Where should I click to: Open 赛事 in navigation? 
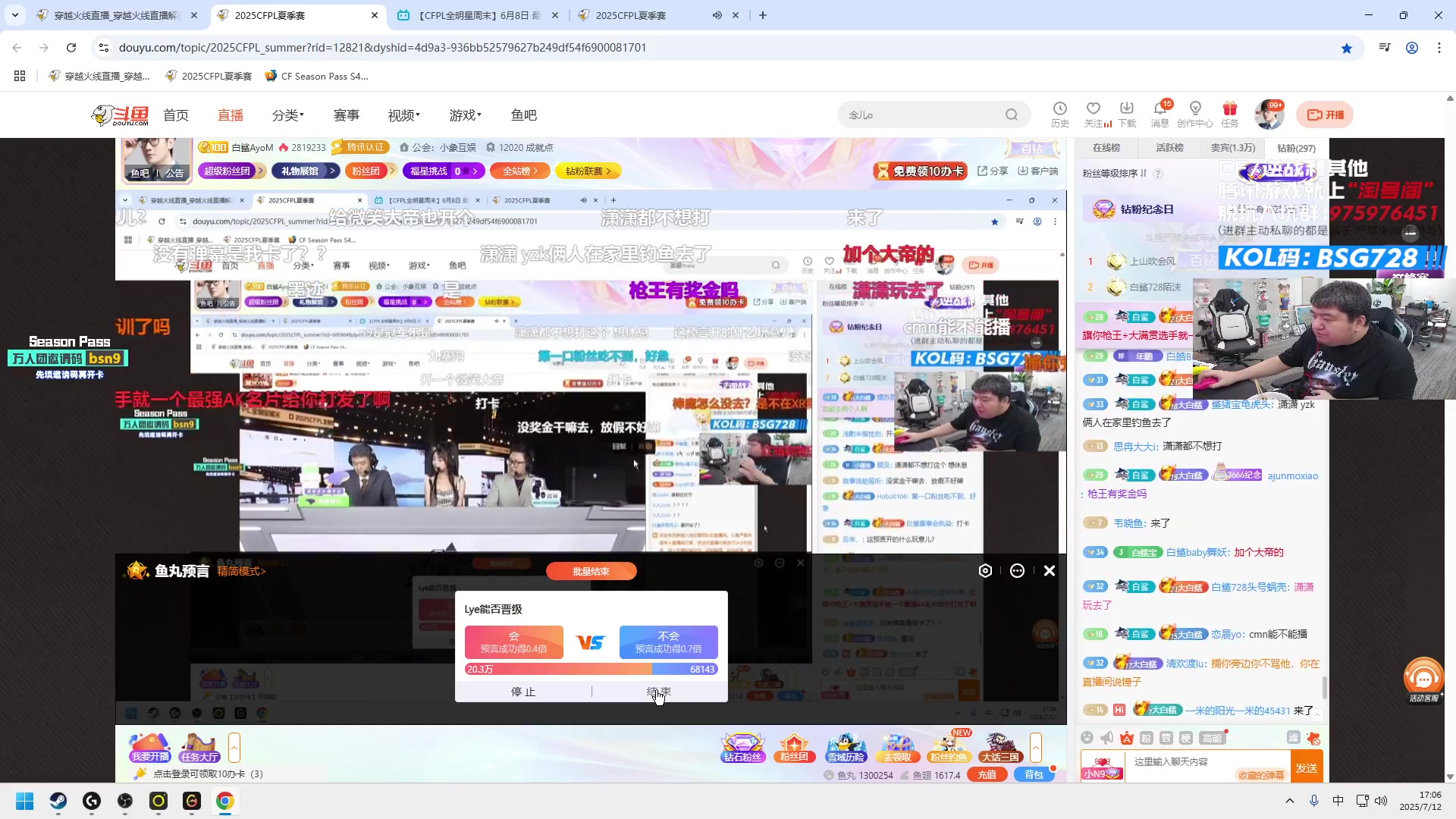(347, 115)
